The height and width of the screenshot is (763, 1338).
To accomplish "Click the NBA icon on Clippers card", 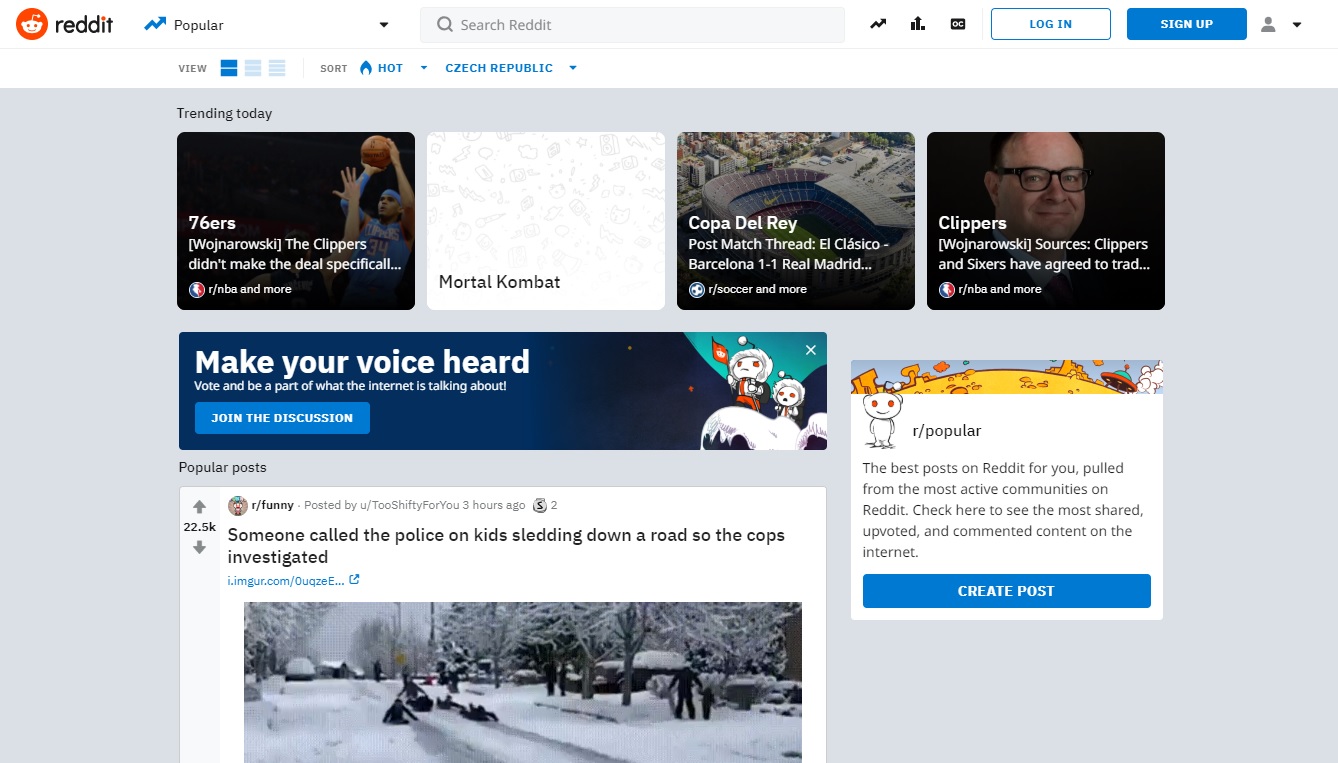I will (947, 289).
